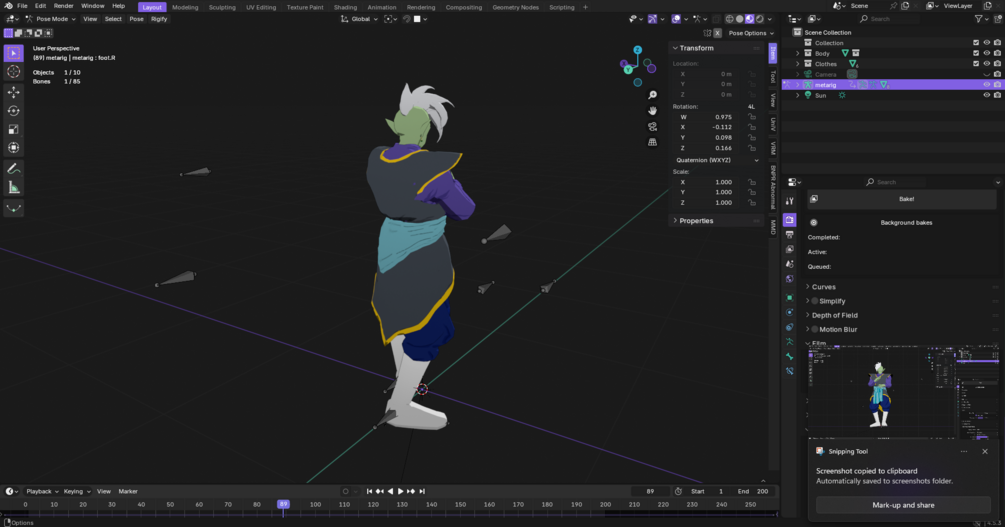Screen dimensions: 1005x527
Task: Select the Annotate tool
Action: [x=13, y=169]
